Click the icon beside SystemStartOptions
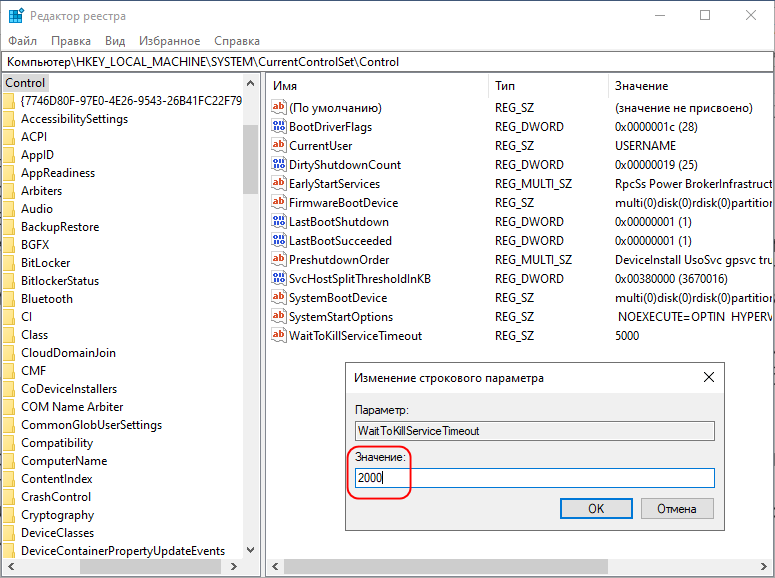The height and width of the screenshot is (578, 775). [279, 316]
